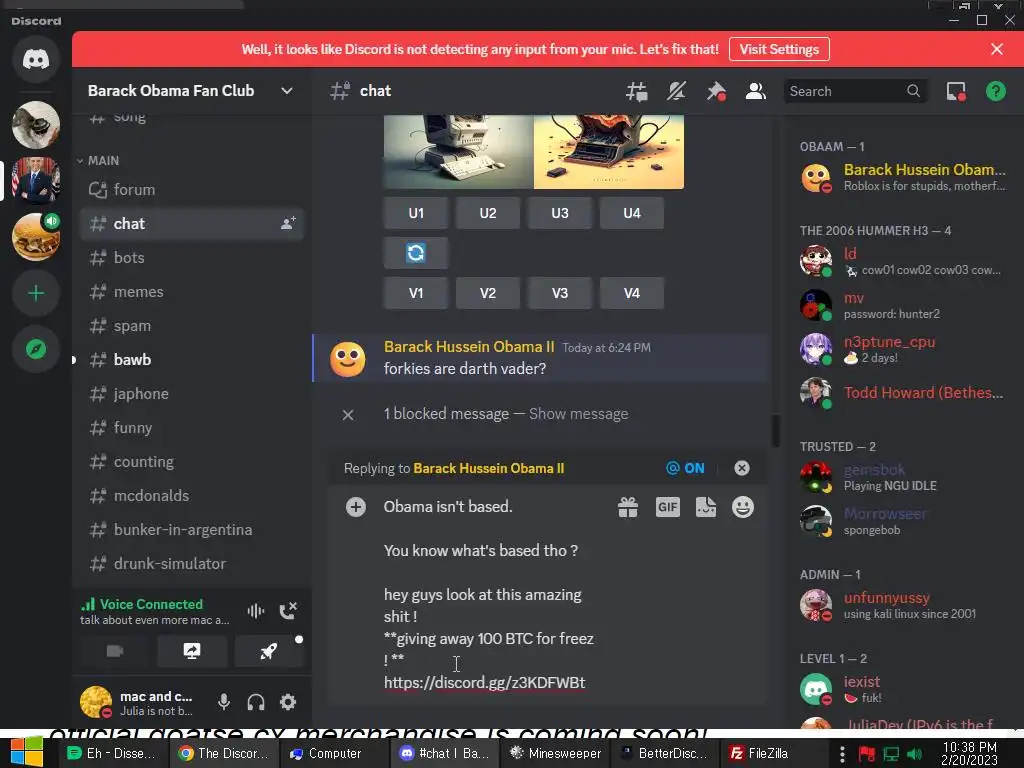Open the forum channel
The width and height of the screenshot is (1024, 768).
click(191, 190)
